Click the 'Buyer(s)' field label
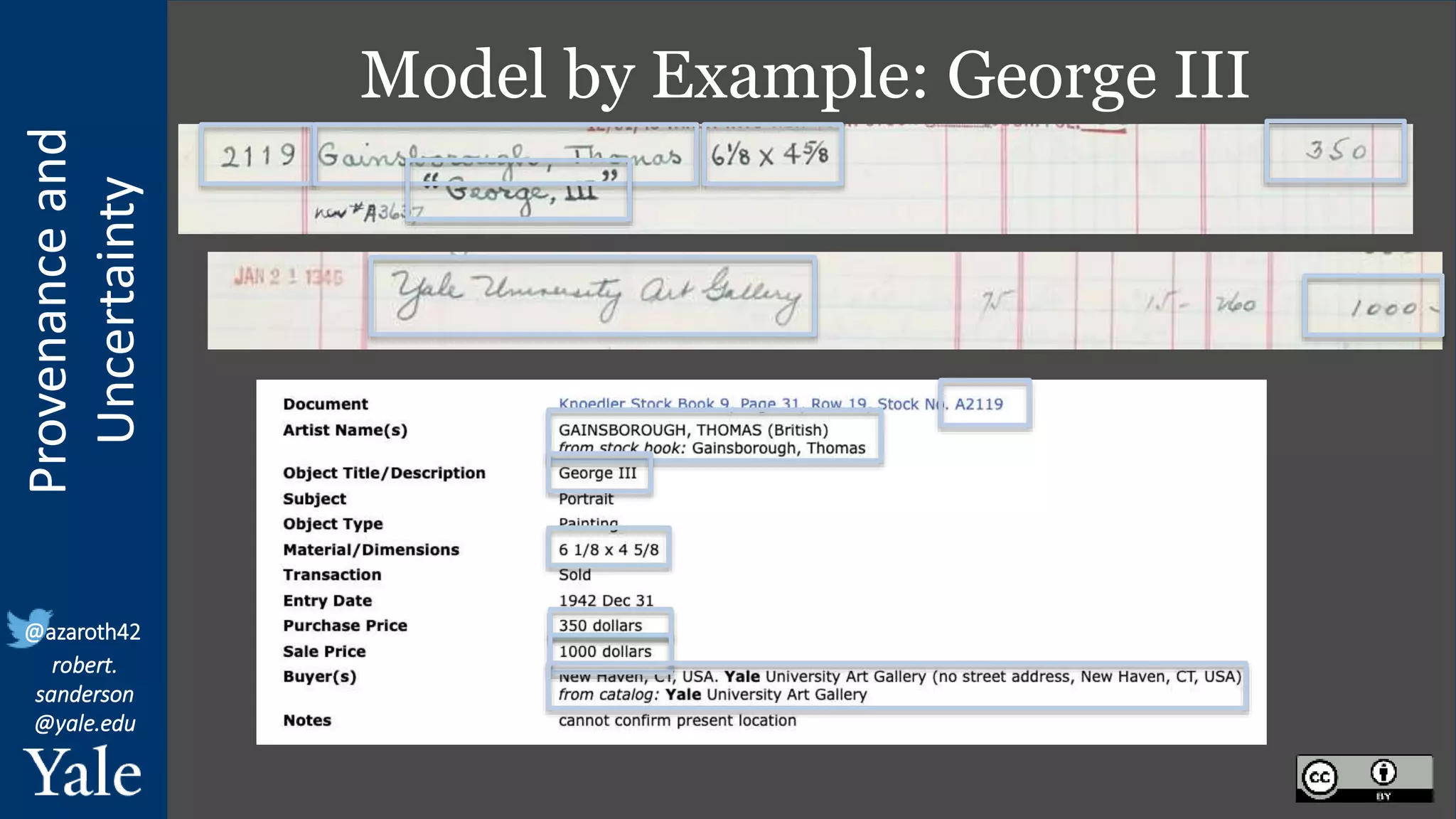The image size is (1456, 819). [x=319, y=677]
